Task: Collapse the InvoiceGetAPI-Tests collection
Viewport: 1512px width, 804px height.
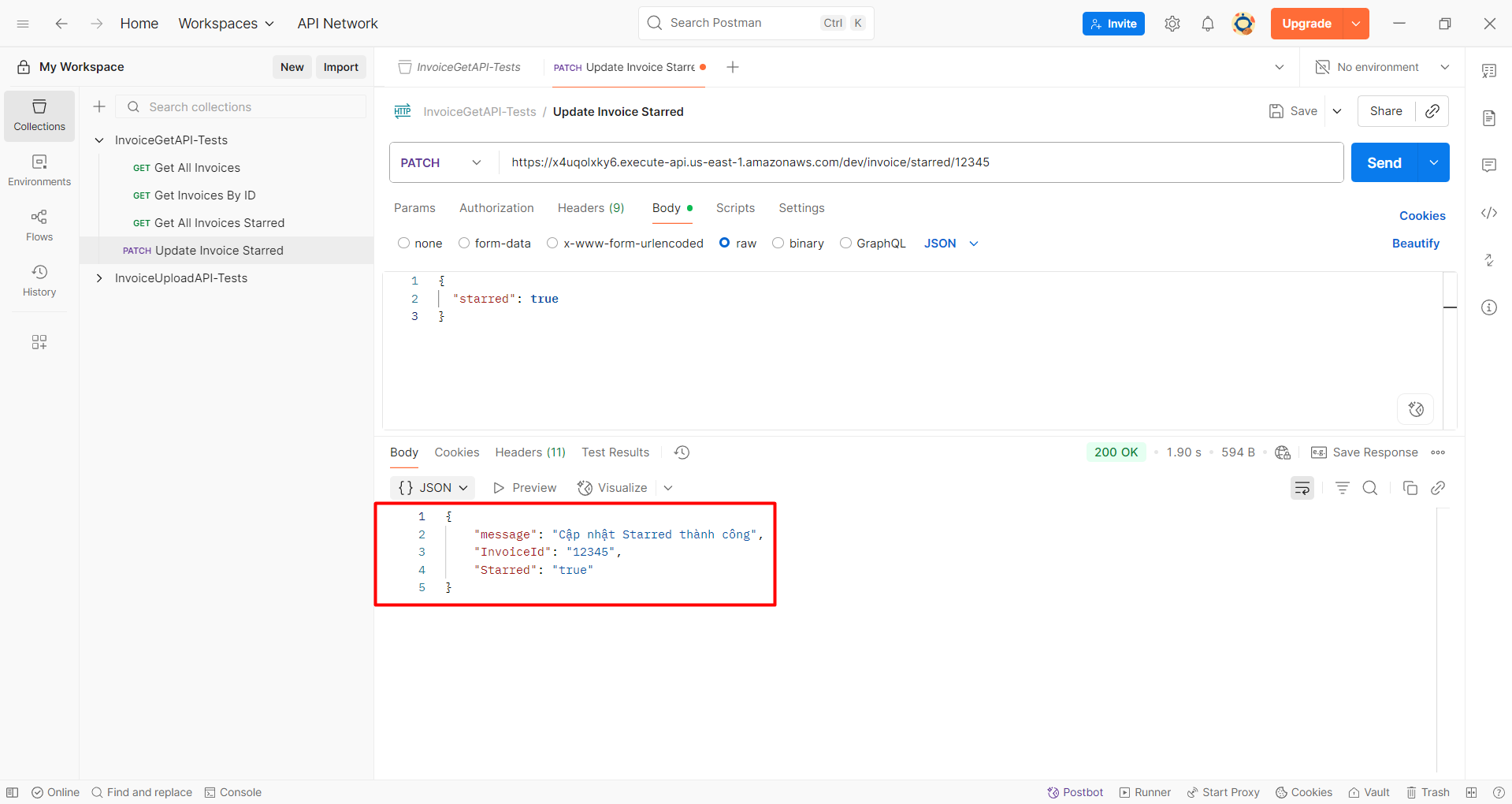Action: (x=99, y=140)
